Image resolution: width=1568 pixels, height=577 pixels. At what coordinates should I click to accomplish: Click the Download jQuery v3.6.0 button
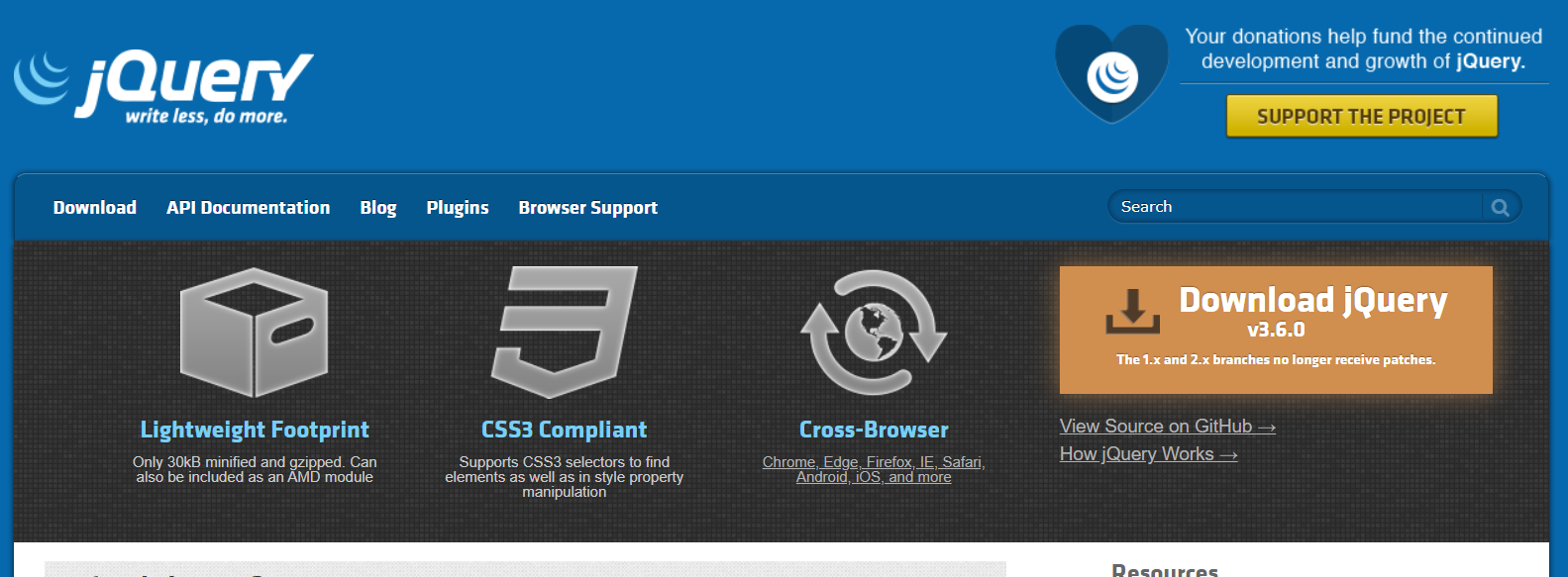point(1276,330)
